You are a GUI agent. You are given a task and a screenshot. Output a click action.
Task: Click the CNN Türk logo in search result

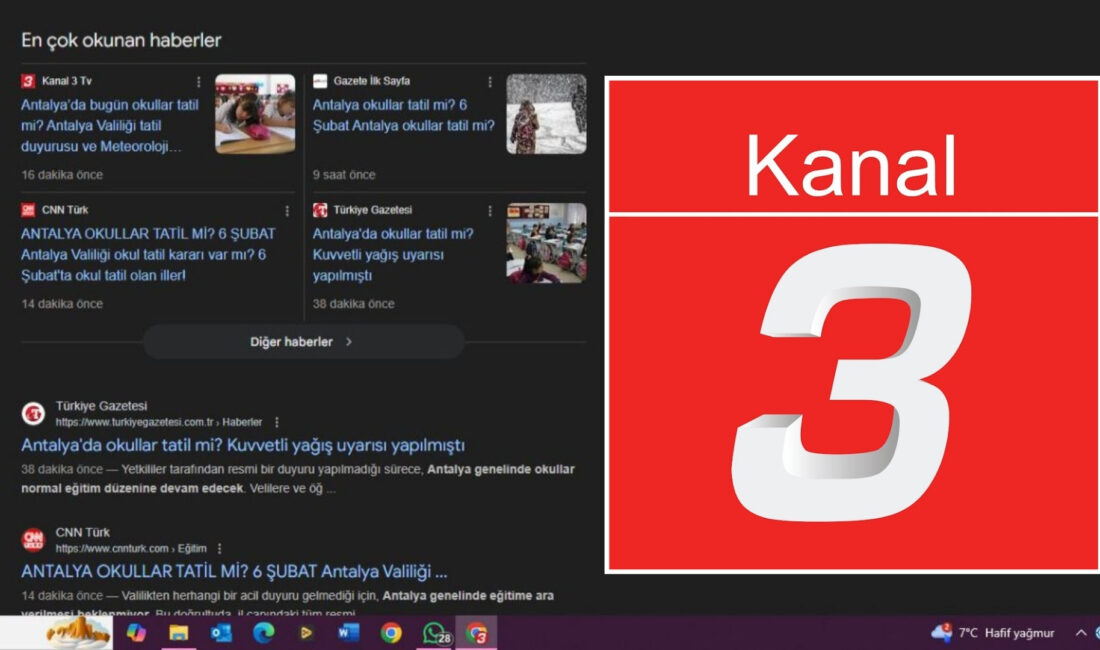point(34,540)
